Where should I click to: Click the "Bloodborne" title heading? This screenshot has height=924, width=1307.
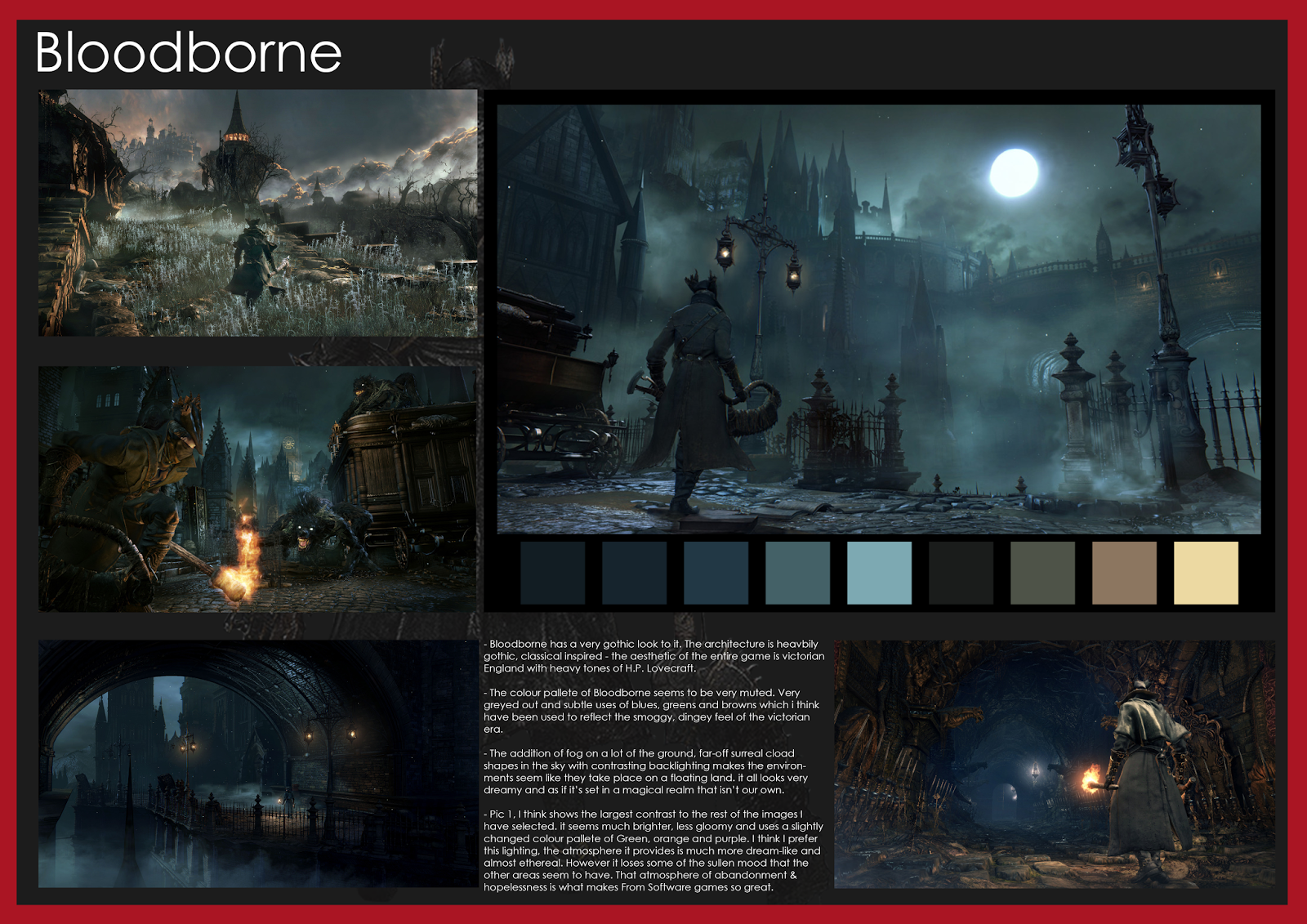click(188, 52)
